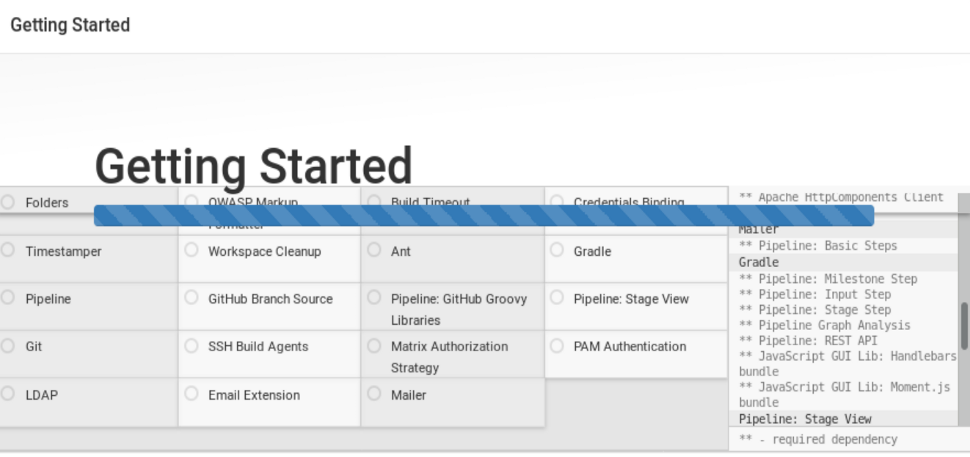Click log line Pipeline: REST API

click(808, 341)
